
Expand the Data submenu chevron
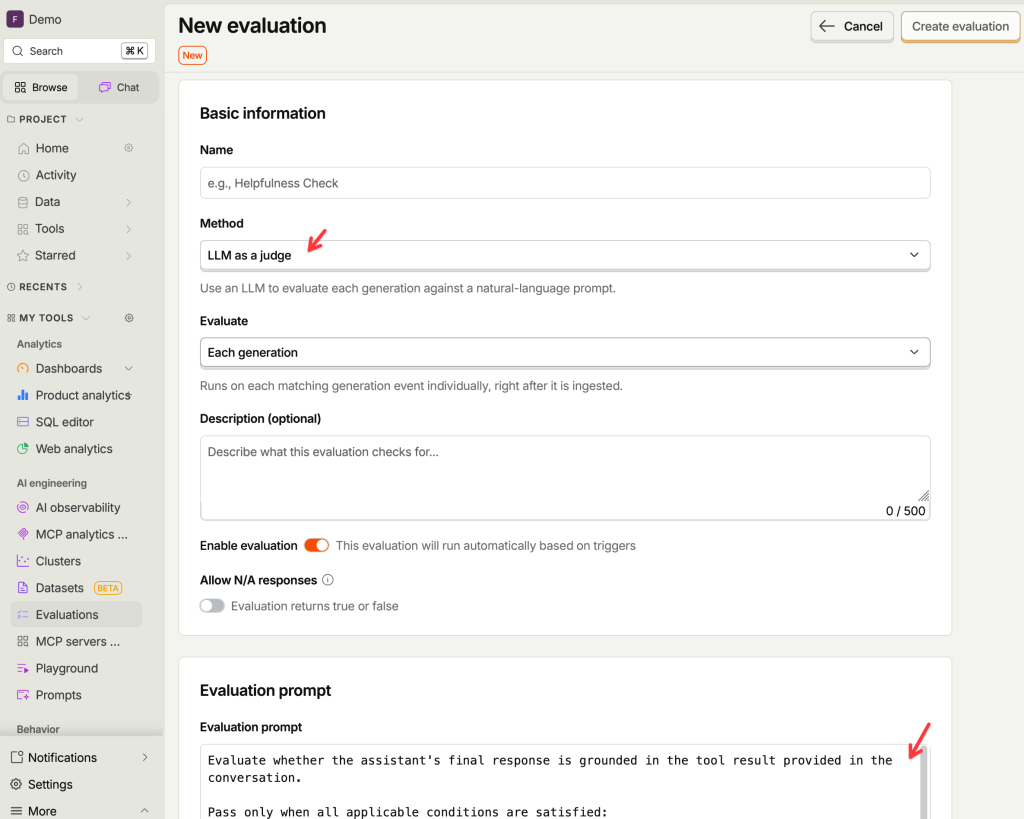129,202
